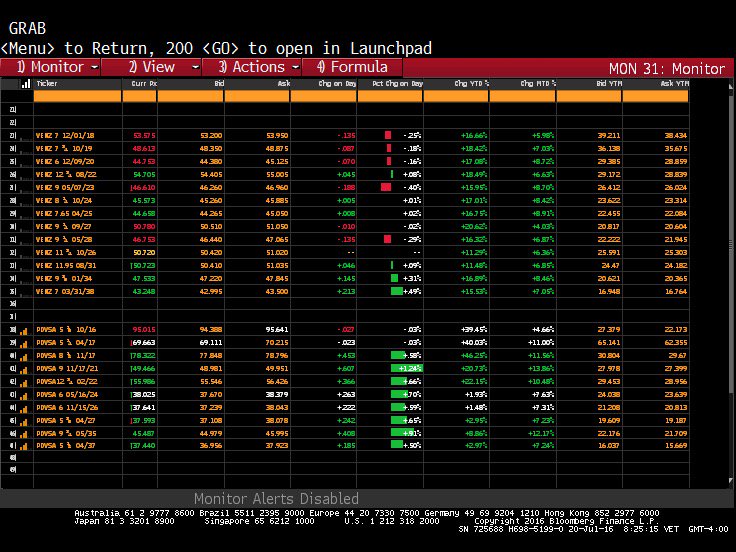736x552 pixels.
Task: Focus the orange filter field under Curr Px
Action: [x=139, y=96]
